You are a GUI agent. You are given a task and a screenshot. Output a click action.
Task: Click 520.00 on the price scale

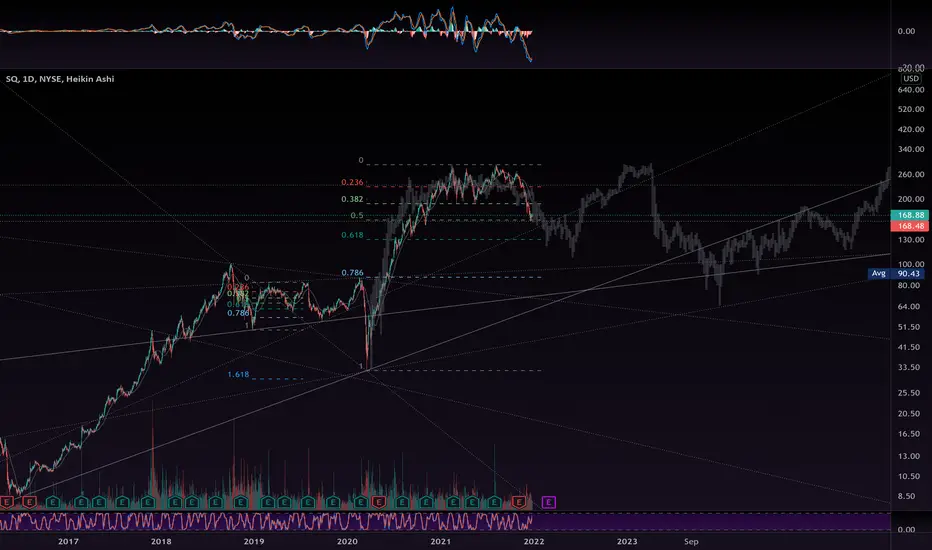[x=911, y=109]
